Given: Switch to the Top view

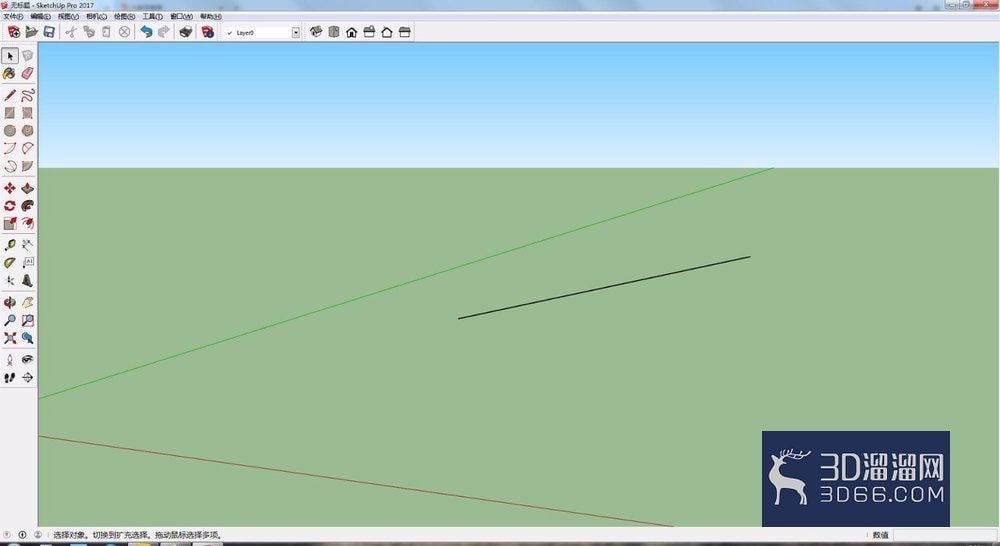Looking at the screenshot, I should [x=334, y=32].
